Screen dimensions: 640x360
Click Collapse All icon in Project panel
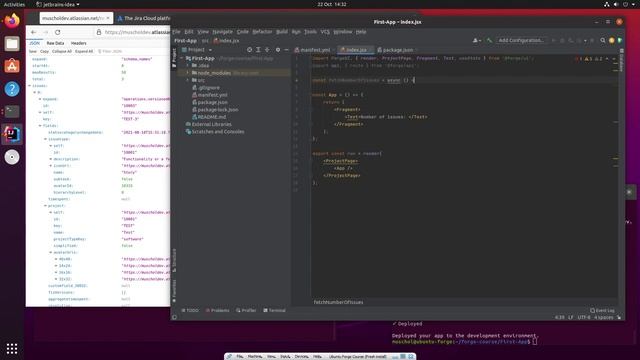pyautogui.click(x=267, y=50)
